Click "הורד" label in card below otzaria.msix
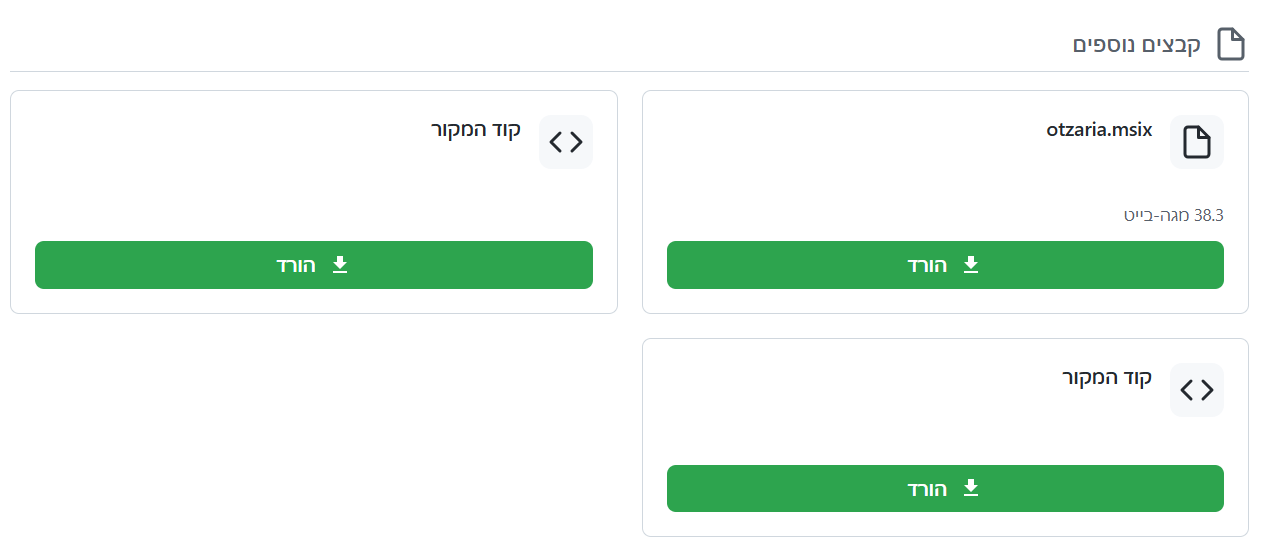Viewport: 1271px width, 559px height. tap(927, 488)
